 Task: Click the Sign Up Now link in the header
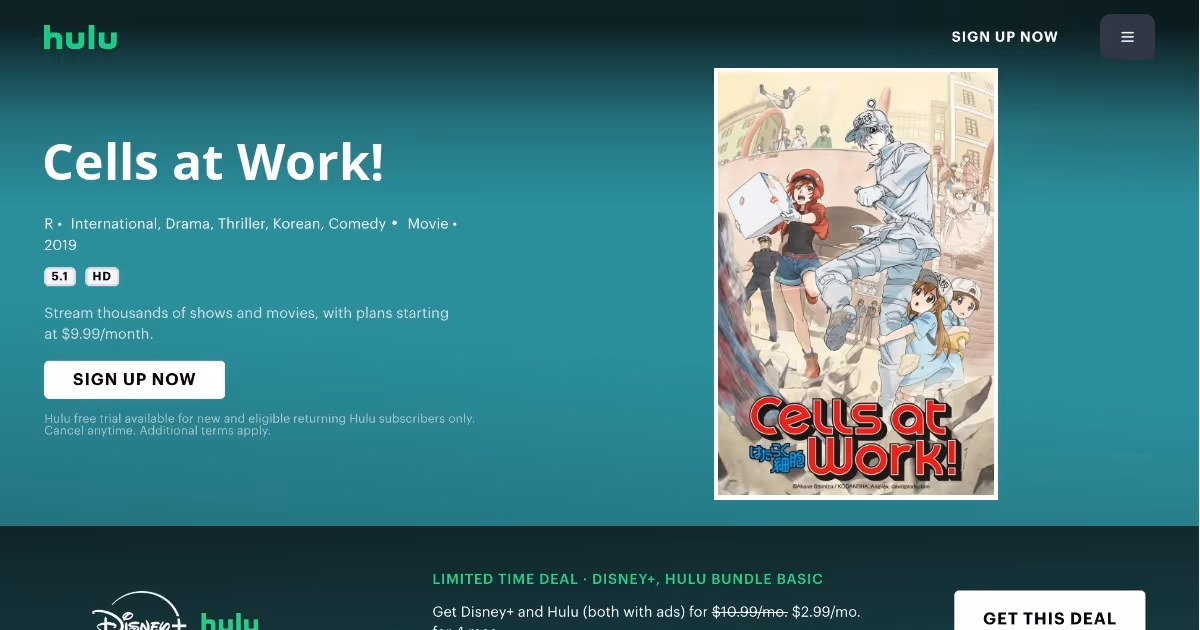[x=1004, y=37]
